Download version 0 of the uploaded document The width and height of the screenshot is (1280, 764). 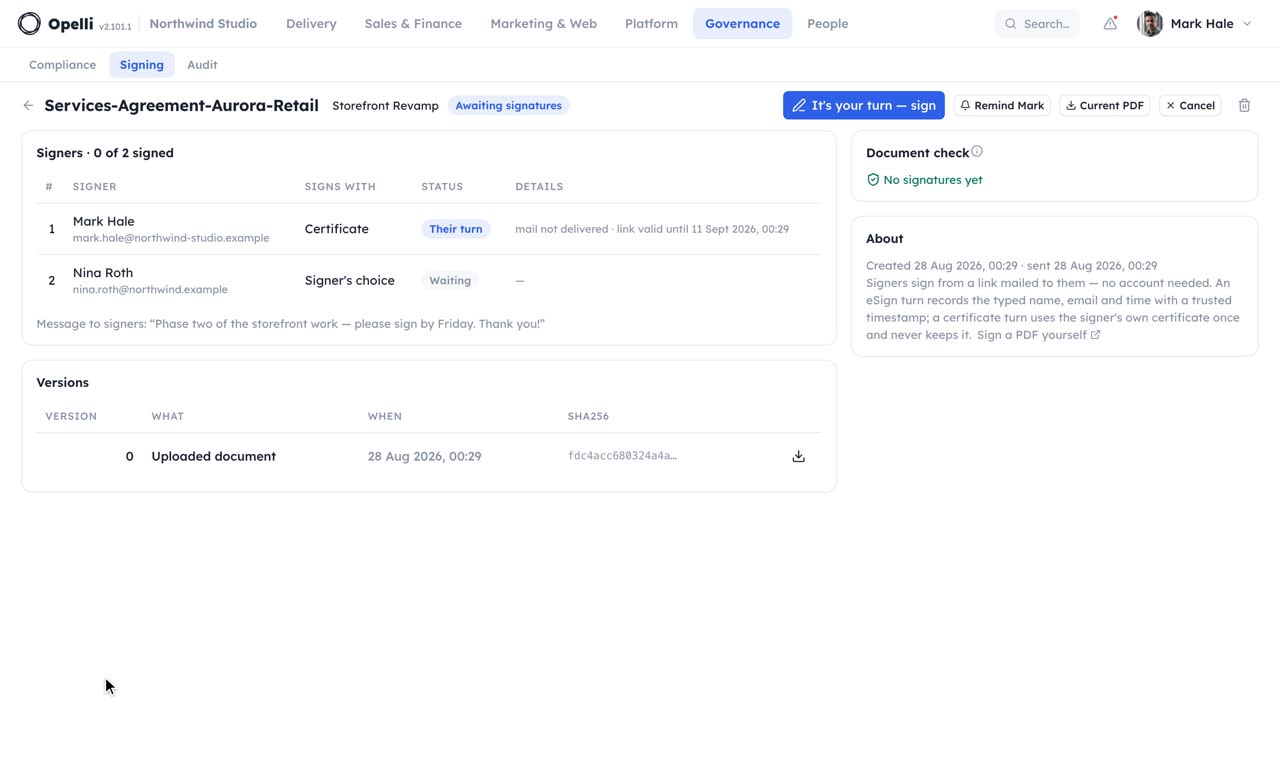(798, 456)
